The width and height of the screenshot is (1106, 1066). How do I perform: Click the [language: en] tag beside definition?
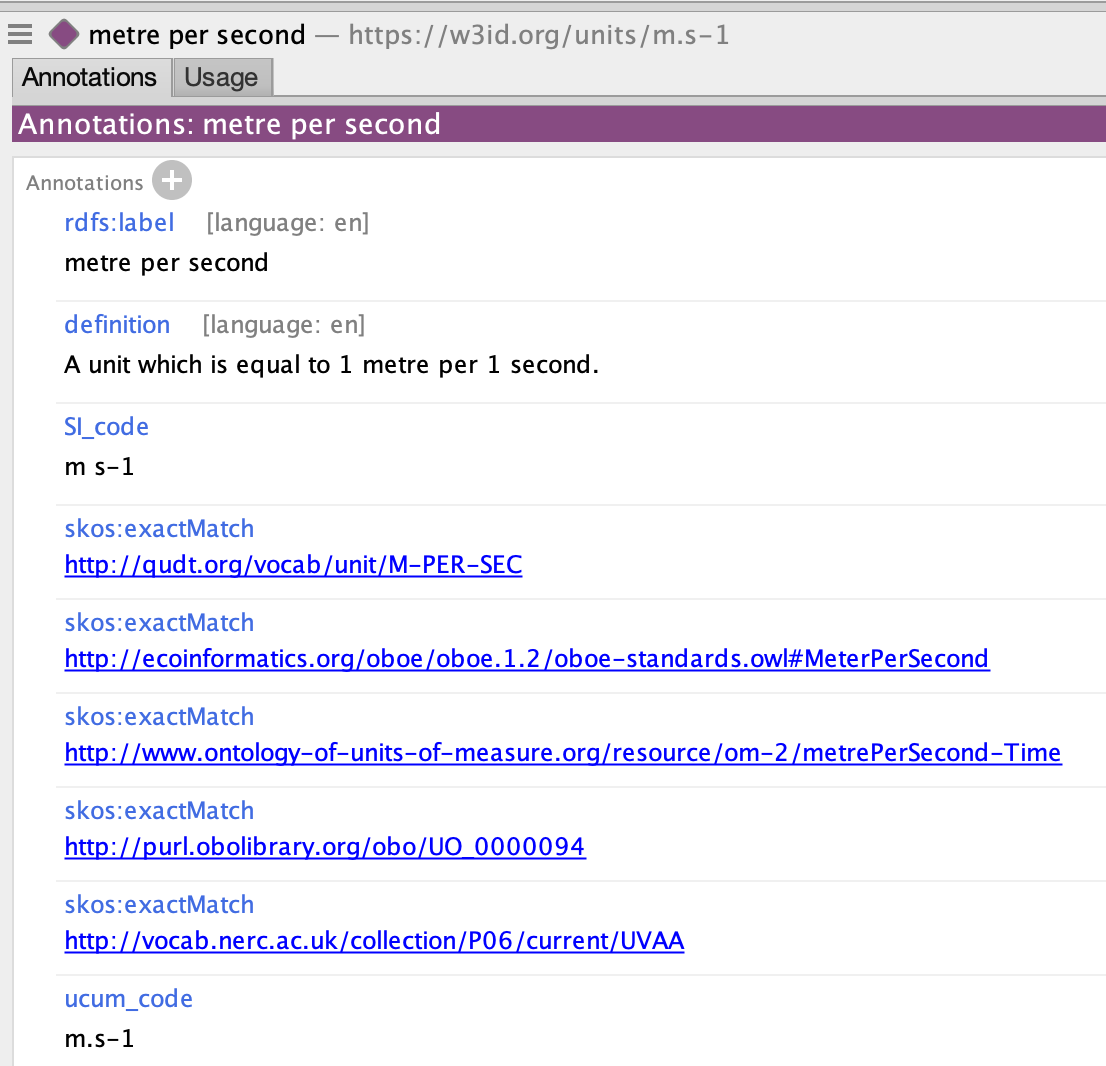[x=284, y=325]
